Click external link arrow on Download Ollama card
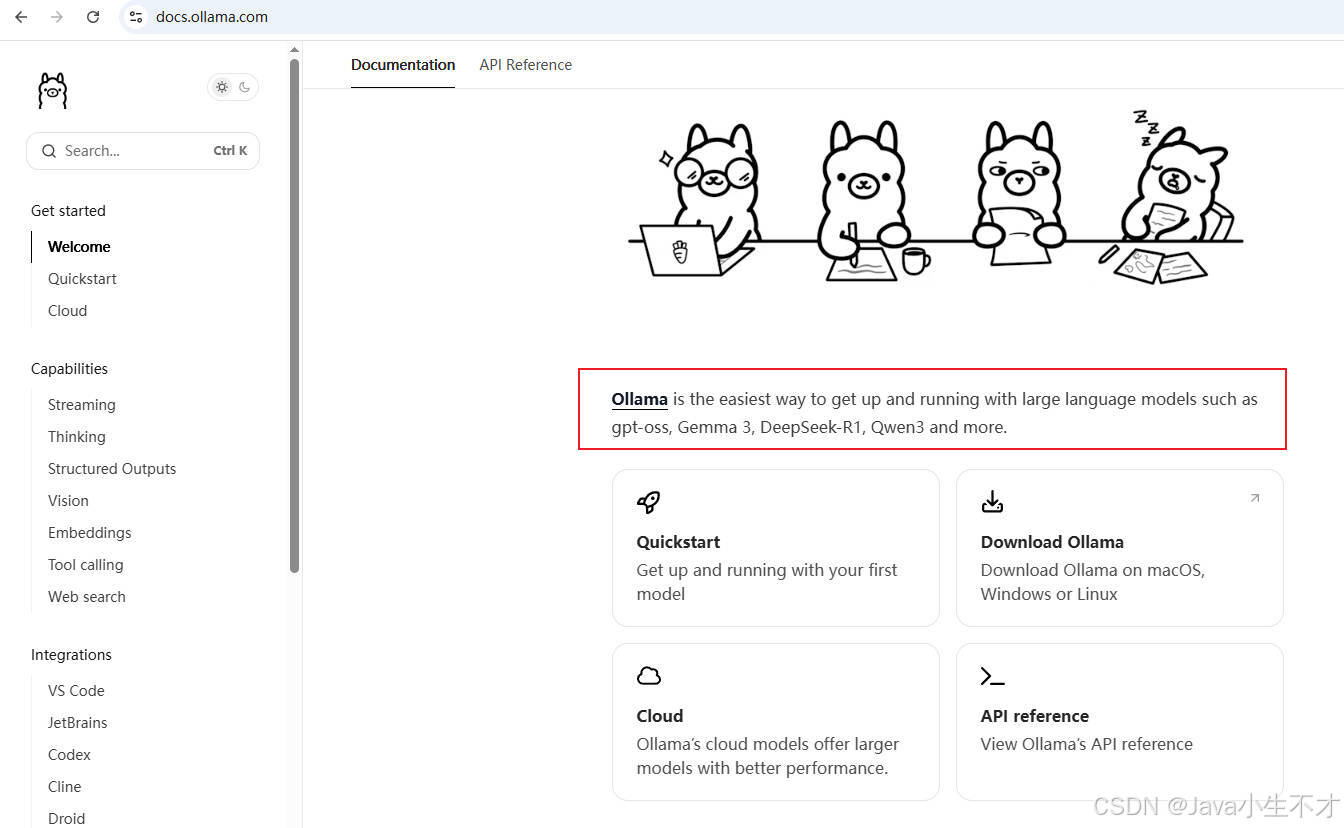Screen dimensions: 1344x828 click(1254, 498)
